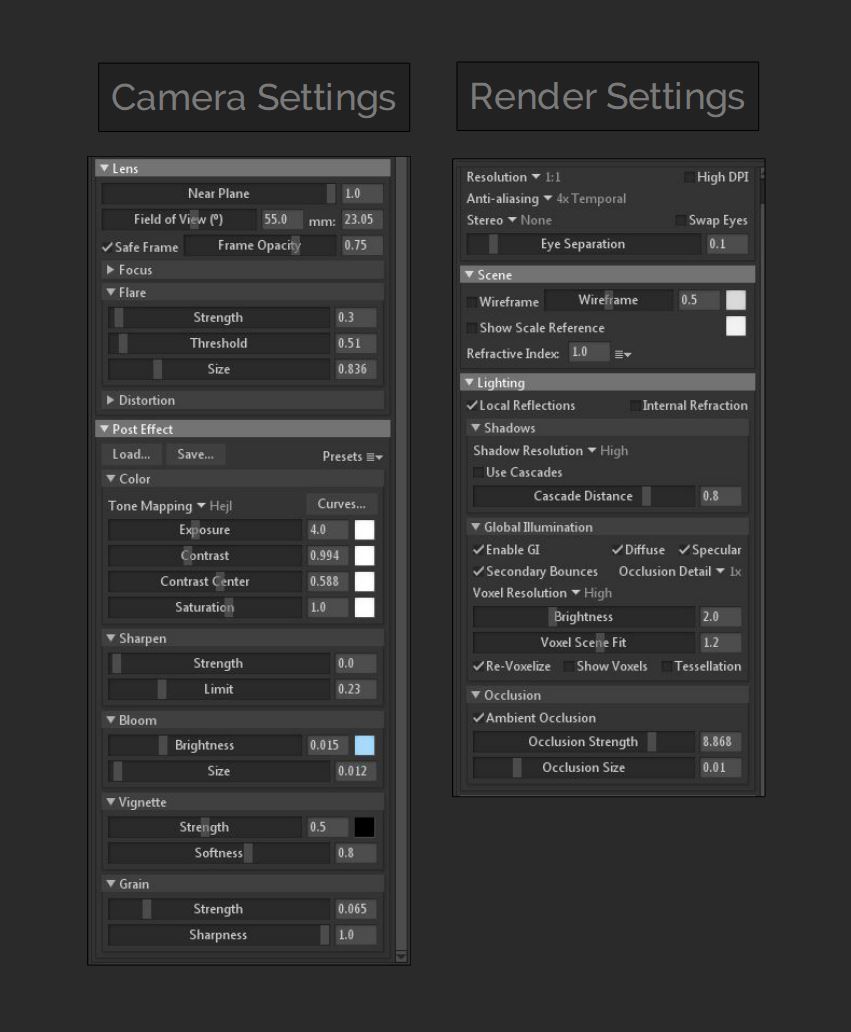
Task: Enable the Wireframe checkbox under Scene
Action: [471, 301]
